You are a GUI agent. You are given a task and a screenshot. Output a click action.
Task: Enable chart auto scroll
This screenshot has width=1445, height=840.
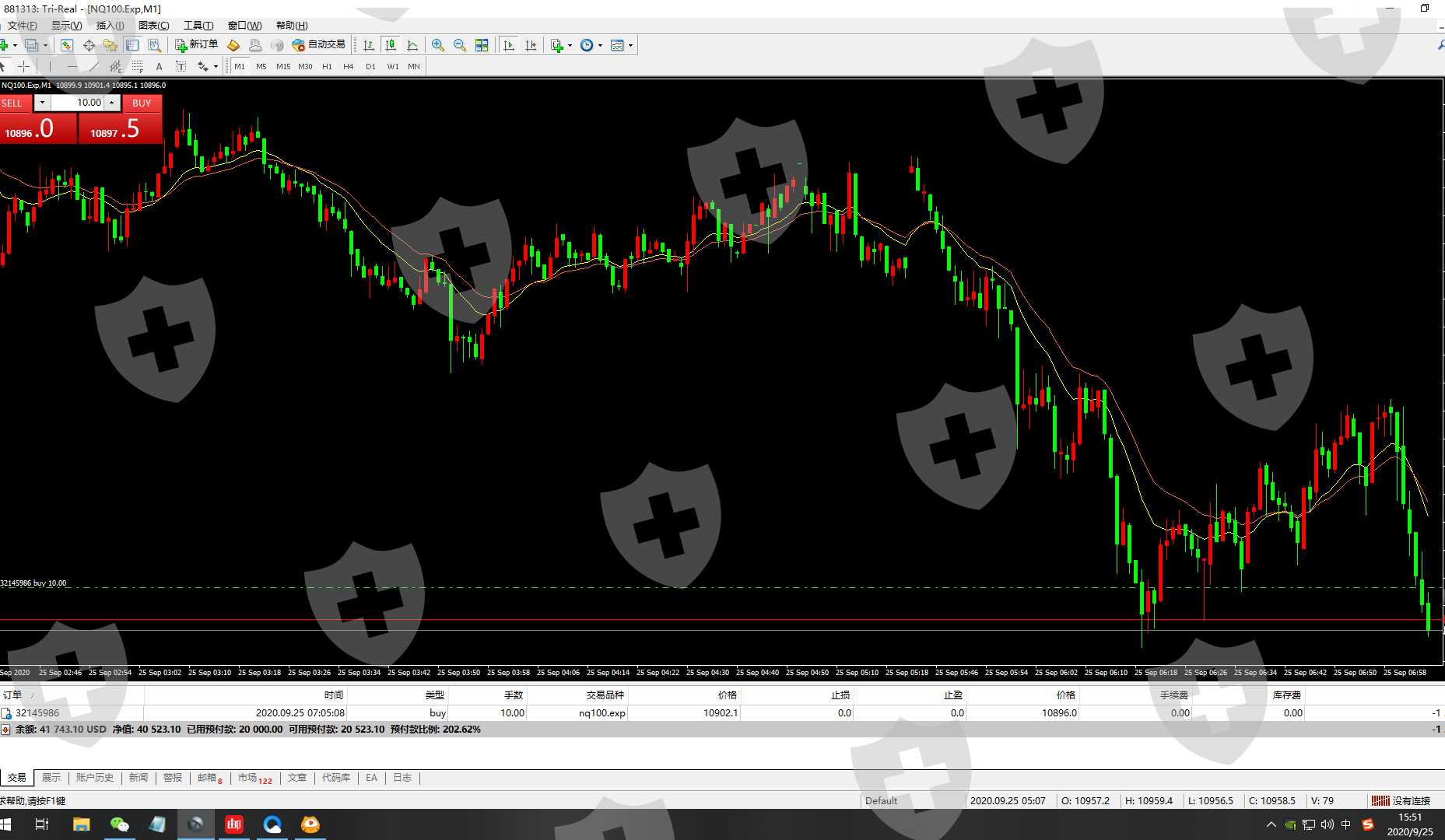[x=509, y=45]
